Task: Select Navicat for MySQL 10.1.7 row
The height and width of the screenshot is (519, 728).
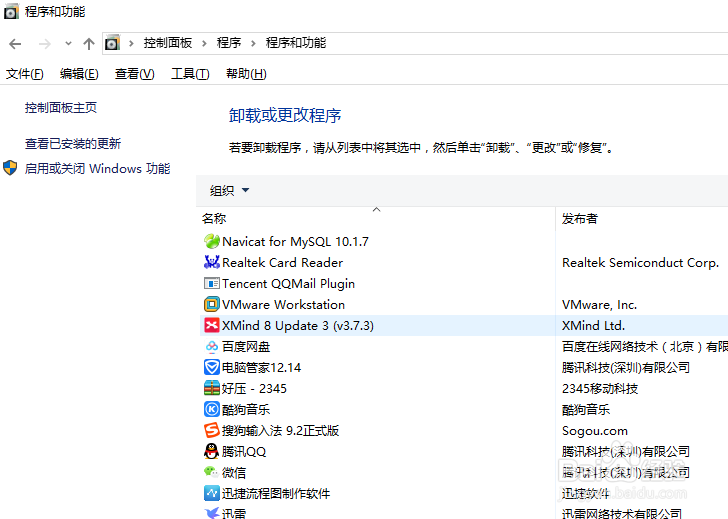Action: click(295, 241)
